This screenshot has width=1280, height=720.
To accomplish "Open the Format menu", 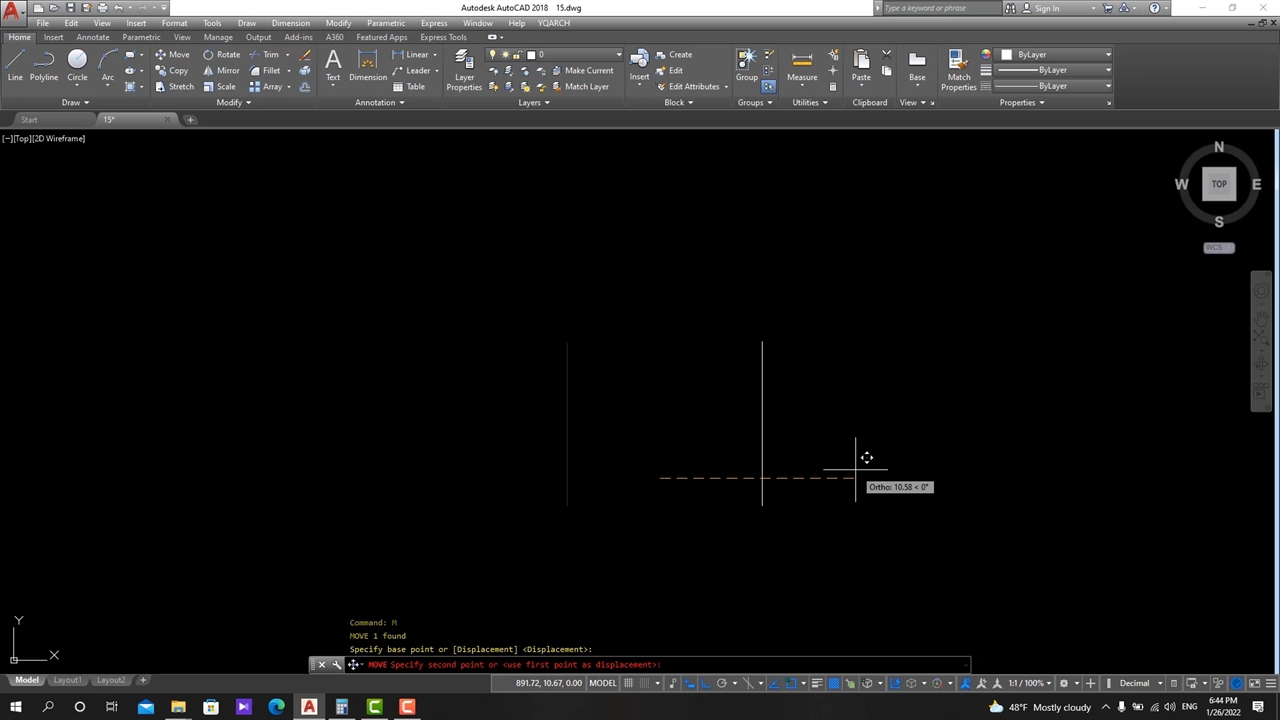I will click(174, 23).
